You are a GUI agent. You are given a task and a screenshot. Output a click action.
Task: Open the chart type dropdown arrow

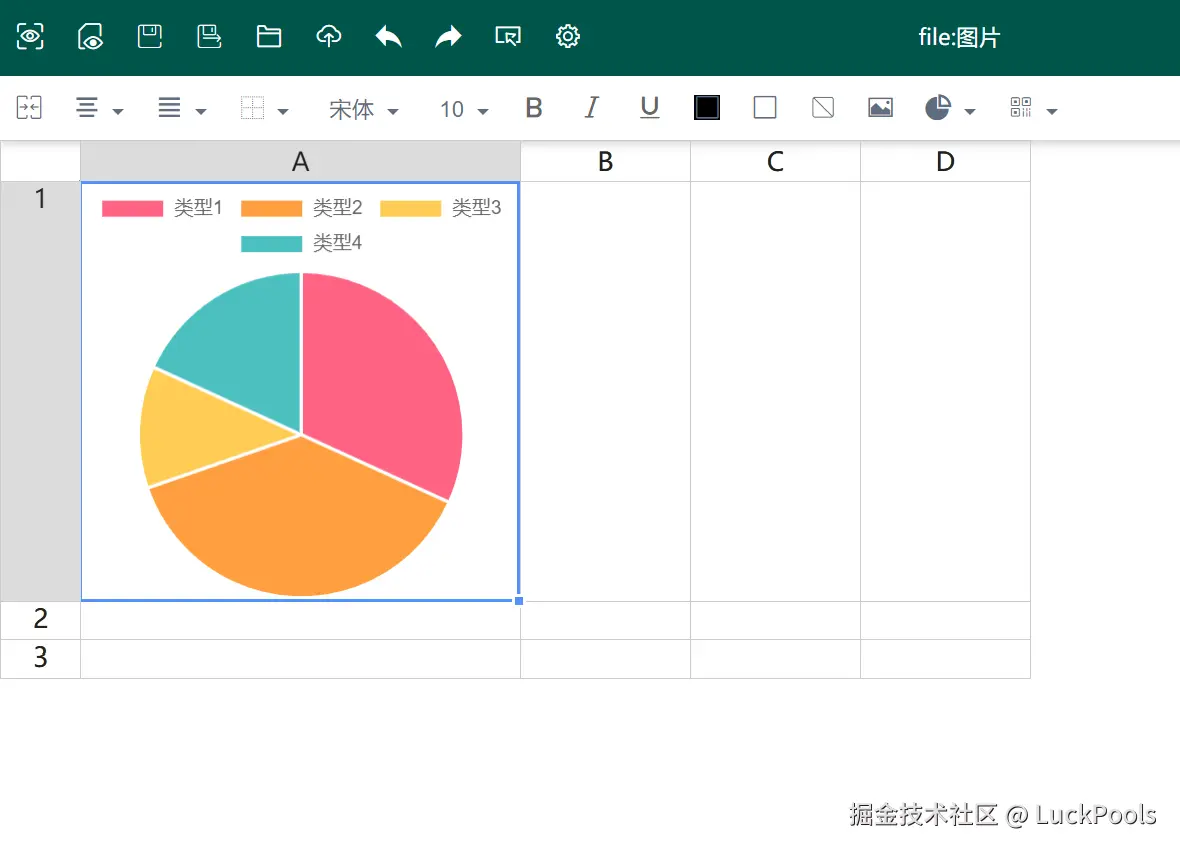[970, 111]
